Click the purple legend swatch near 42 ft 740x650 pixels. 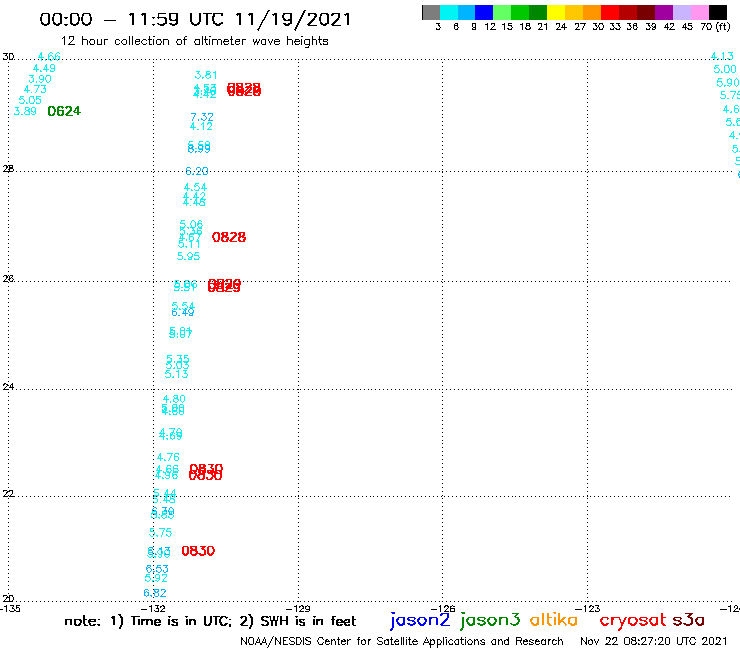[x=664, y=12]
